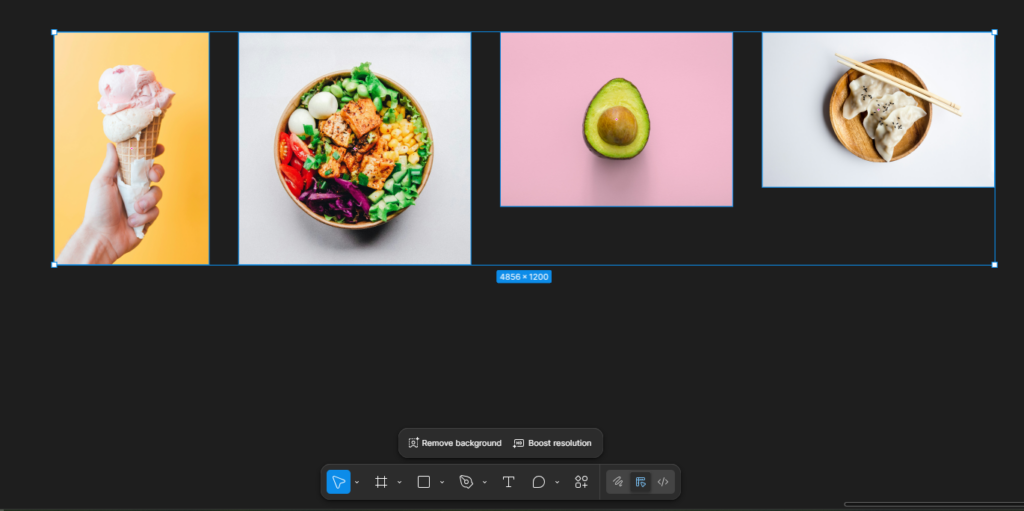Click the bottom-right selection resize handle
1024x511 pixels.
995,265
